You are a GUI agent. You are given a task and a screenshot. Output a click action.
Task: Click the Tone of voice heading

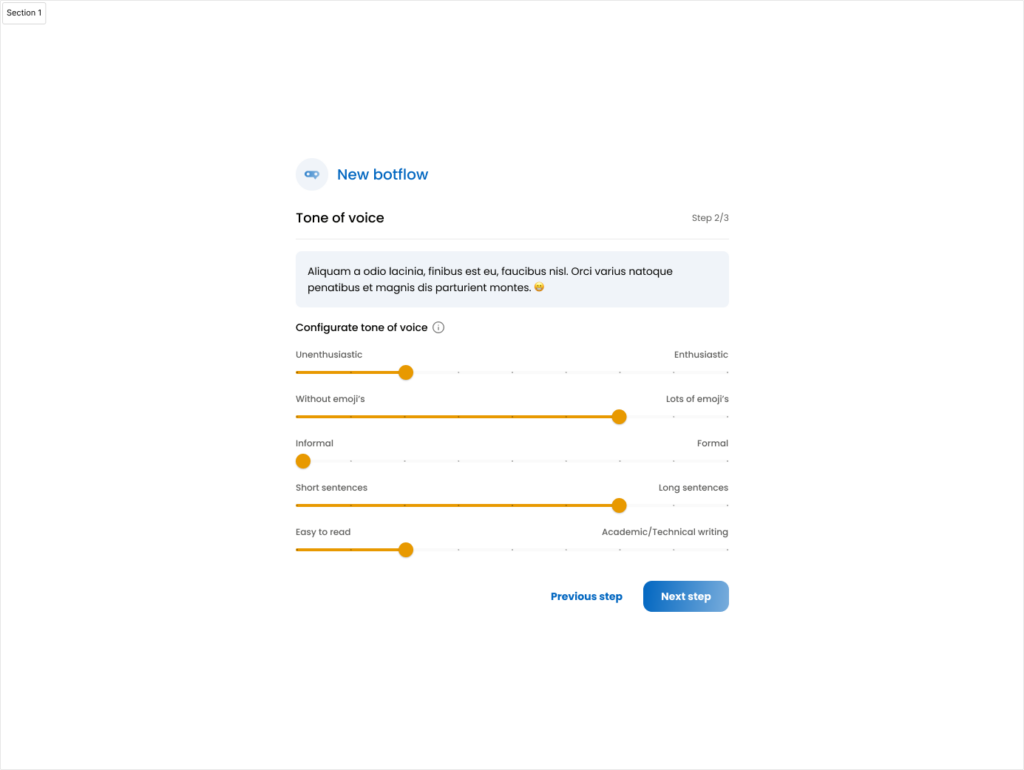pos(340,217)
